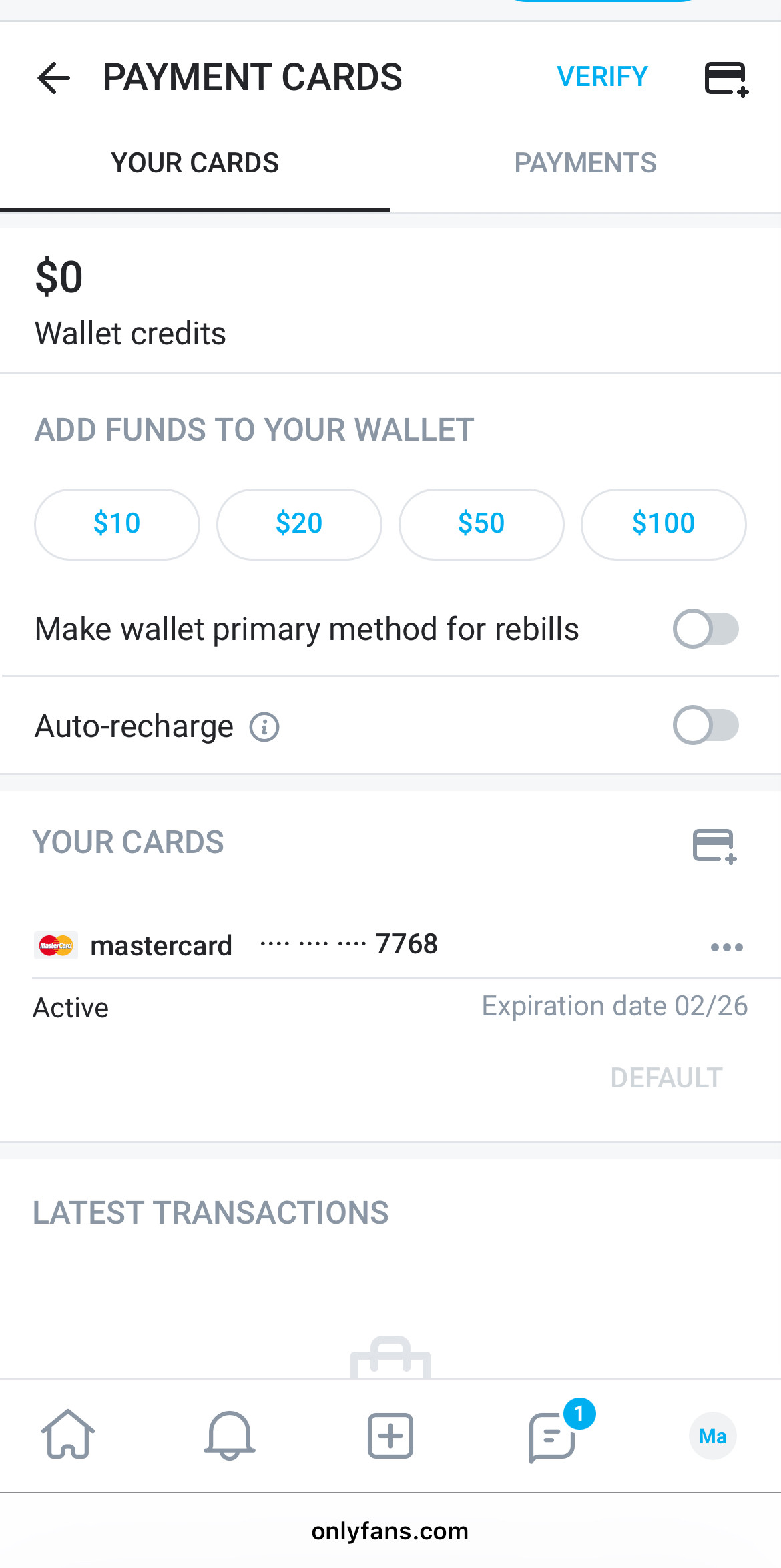The image size is (781, 1568).
Task: Select the Your Cards tab
Action: click(195, 163)
